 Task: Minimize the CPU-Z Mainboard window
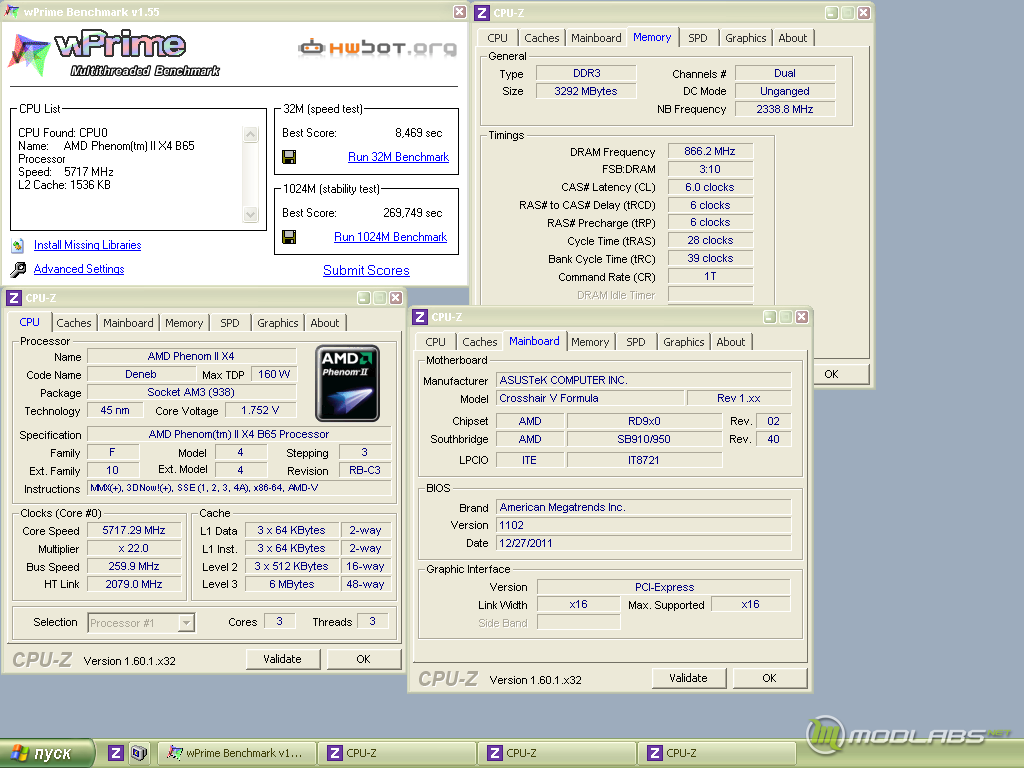(x=770, y=317)
